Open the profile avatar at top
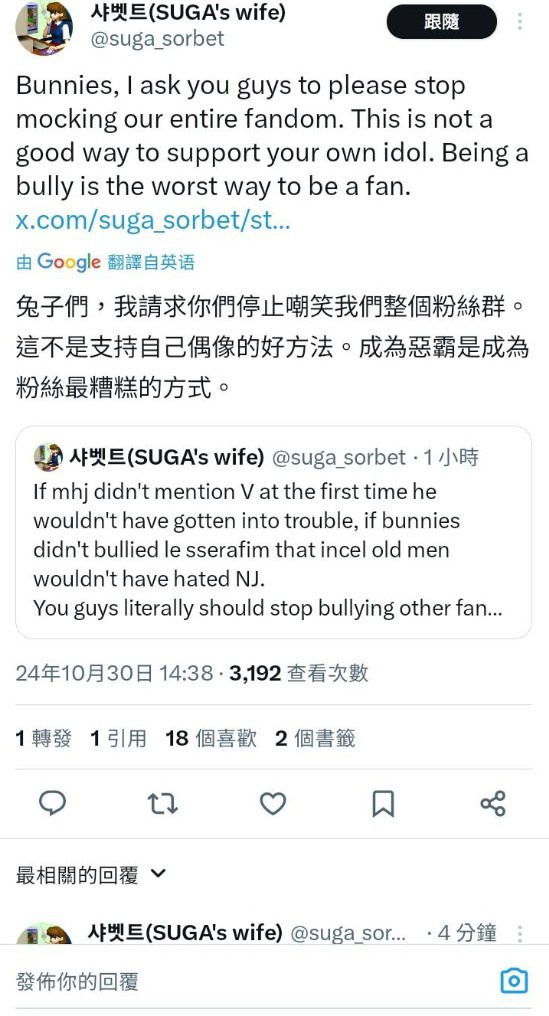The image size is (549, 1016). [x=44, y=27]
